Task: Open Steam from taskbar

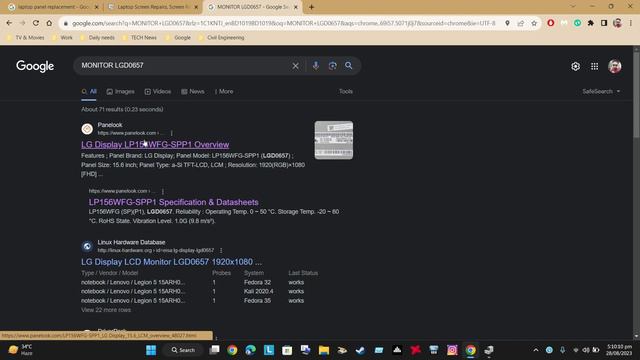Action: (360, 350)
